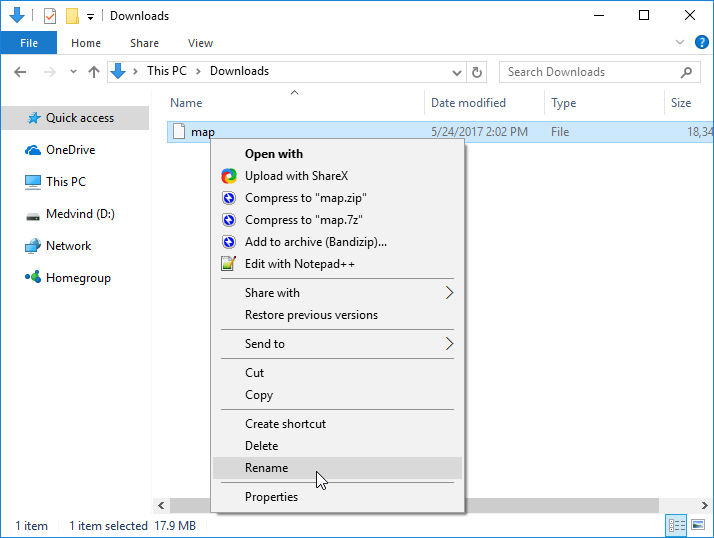Image resolution: width=714 pixels, height=538 pixels.
Task: Sort by the Size column header
Action: pos(689,103)
